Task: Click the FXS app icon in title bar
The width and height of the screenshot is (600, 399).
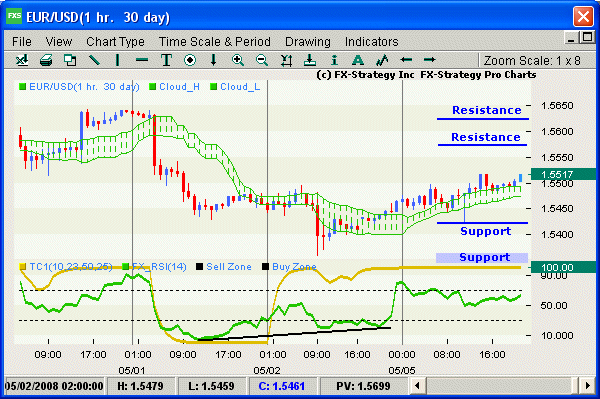Action: 14,16
